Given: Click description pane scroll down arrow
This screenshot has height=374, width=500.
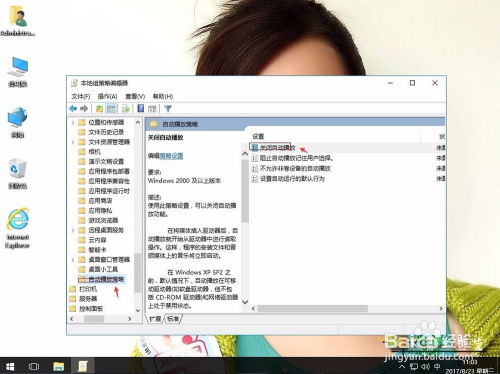Looking at the screenshot, I should tap(245, 302).
